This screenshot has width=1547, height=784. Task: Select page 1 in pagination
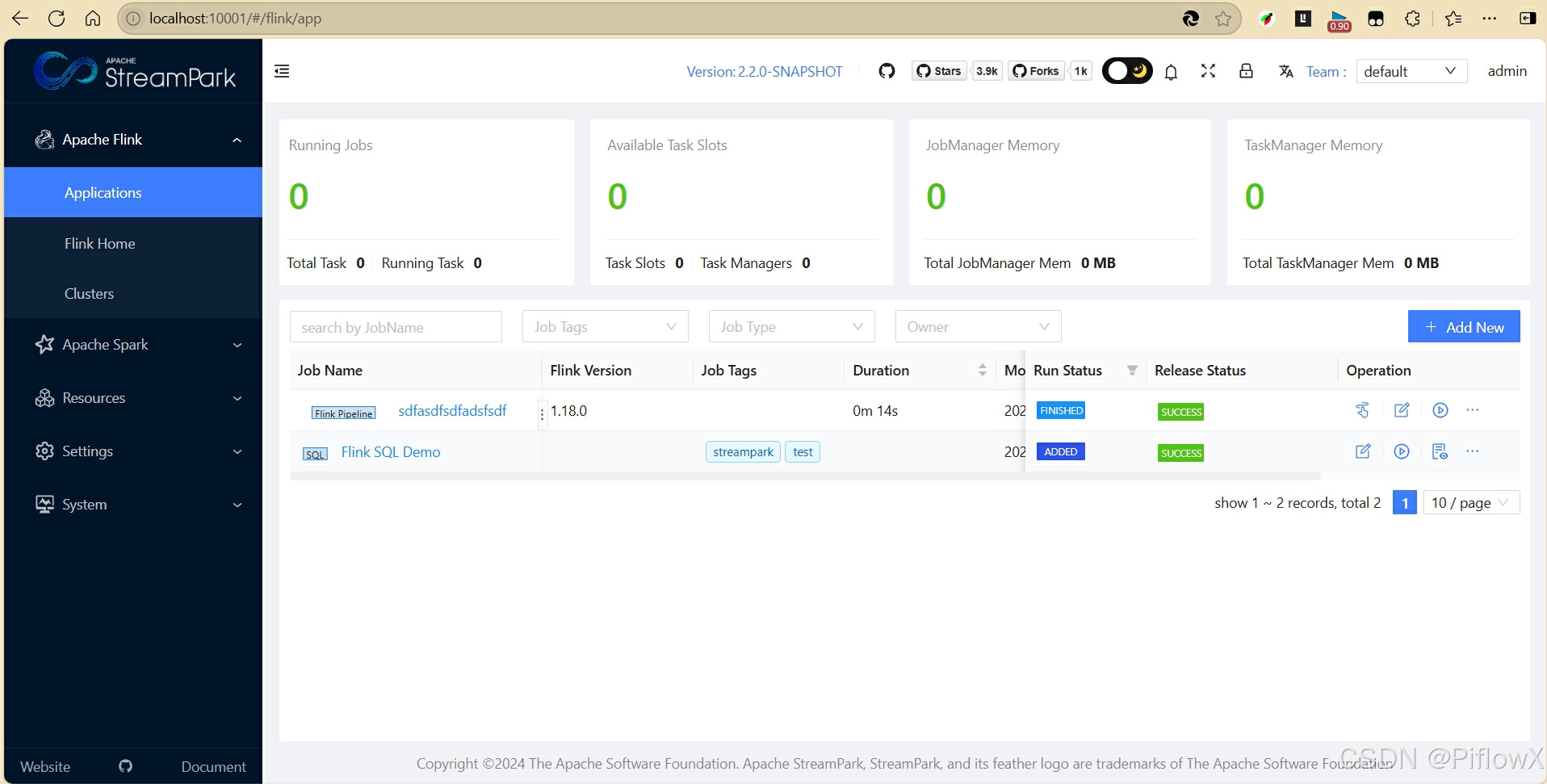(1404, 502)
